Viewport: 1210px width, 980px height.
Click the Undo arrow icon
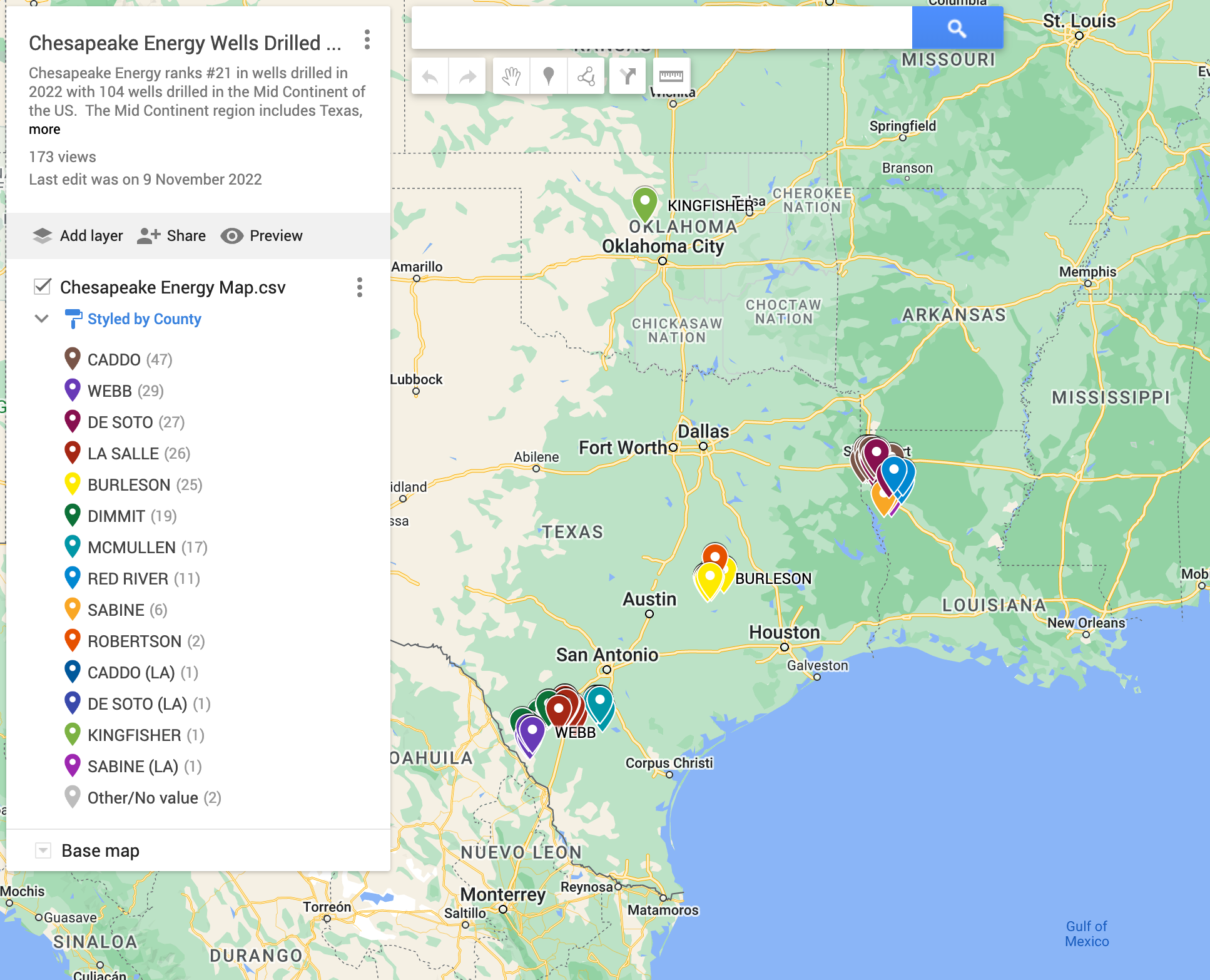430,75
